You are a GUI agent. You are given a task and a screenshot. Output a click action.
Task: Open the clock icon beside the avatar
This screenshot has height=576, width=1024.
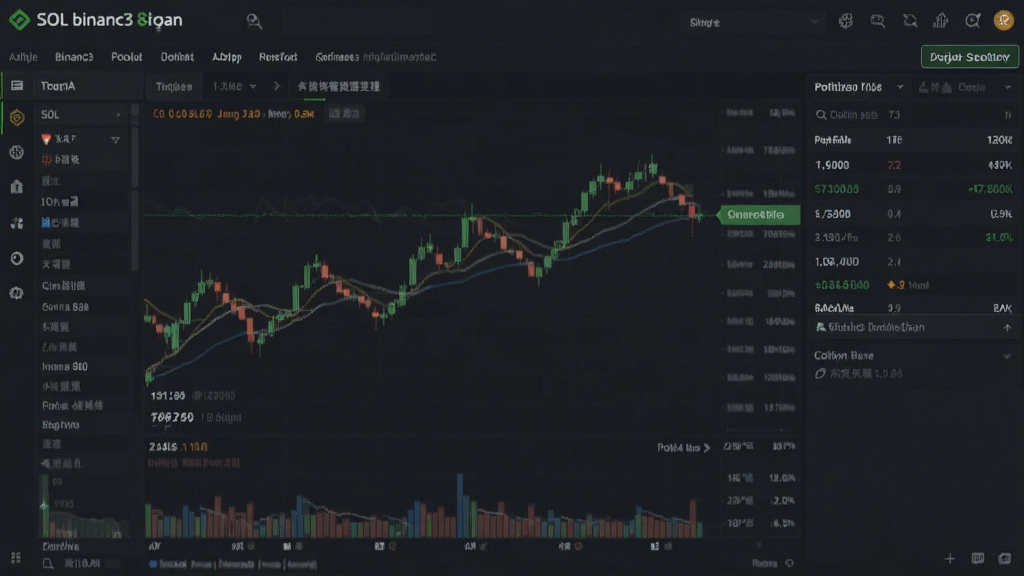pyautogui.click(x=972, y=21)
